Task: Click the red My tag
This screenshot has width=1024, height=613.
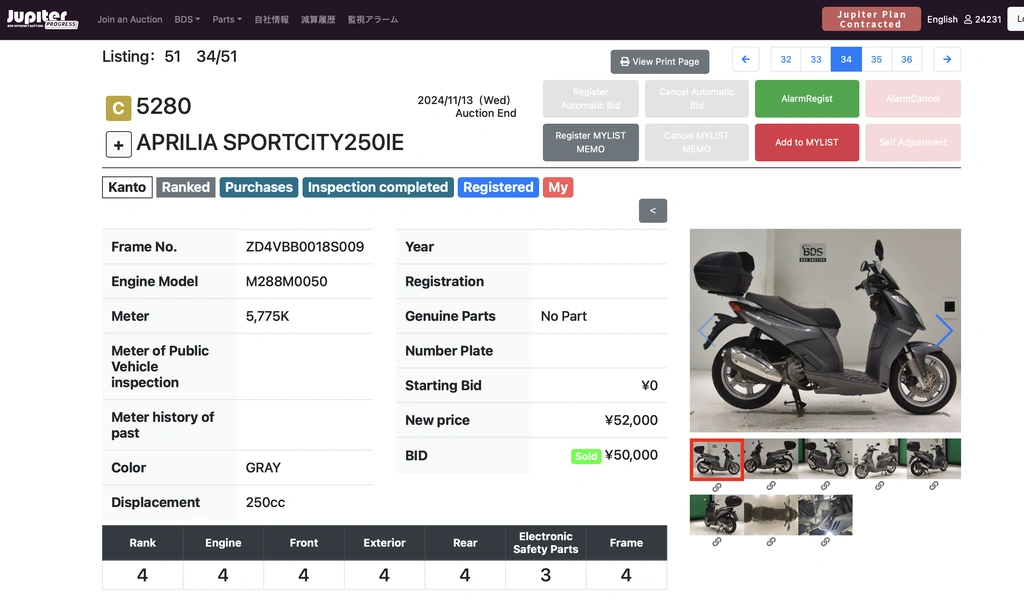Action: click(558, 187)
